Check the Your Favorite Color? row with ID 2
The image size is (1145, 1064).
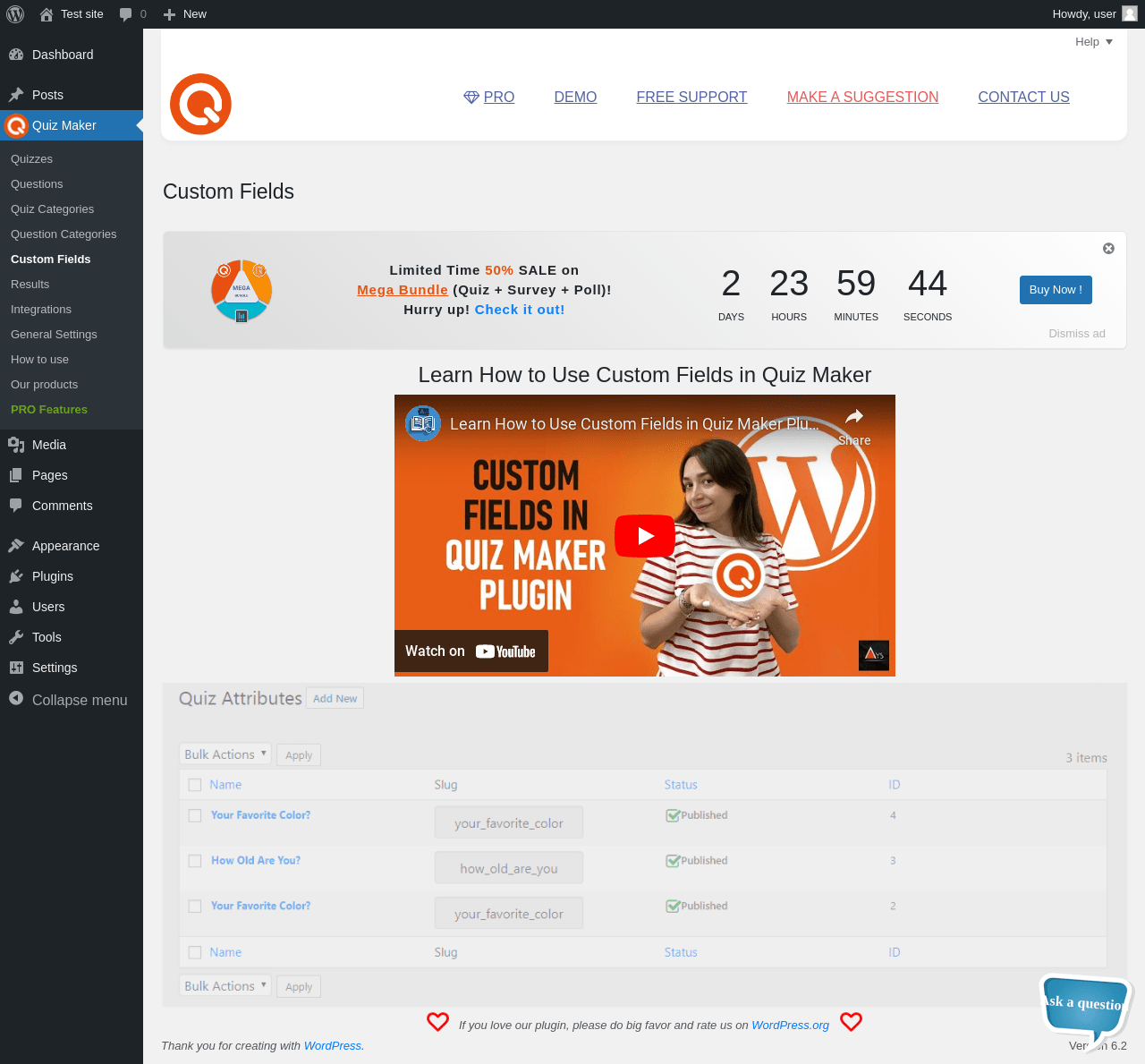pos(195,907)
